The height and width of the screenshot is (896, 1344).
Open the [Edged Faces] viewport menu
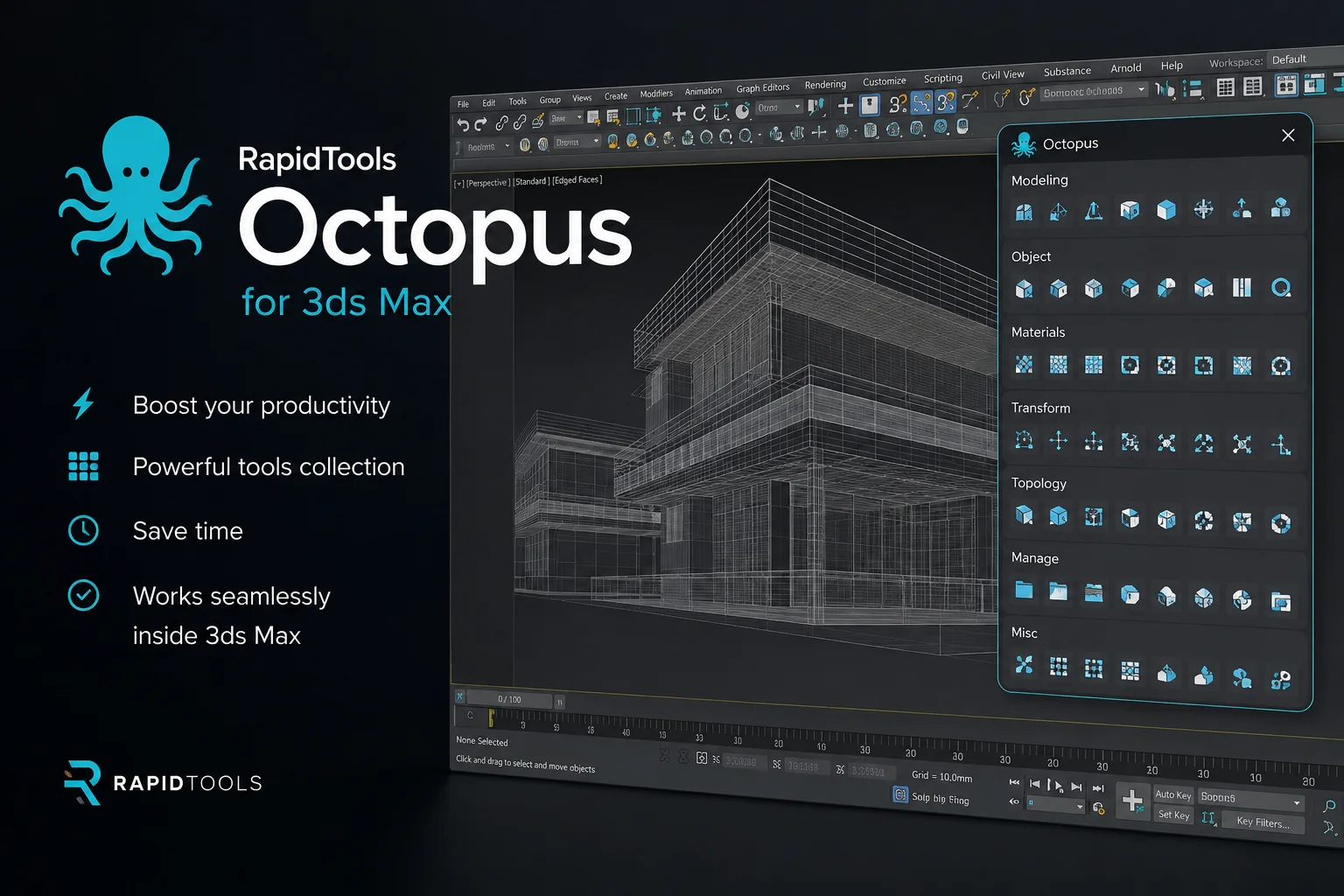click(577, 180)
